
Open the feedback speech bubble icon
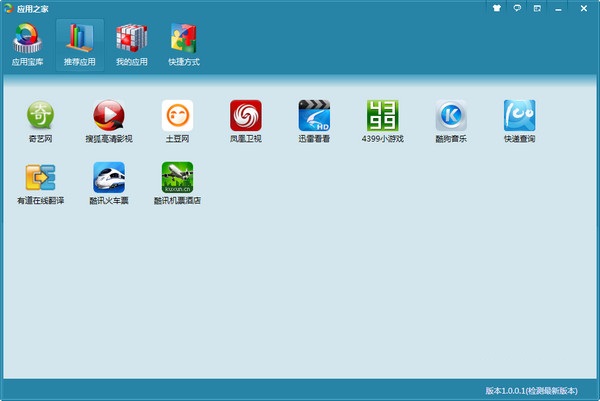[517, 8]
